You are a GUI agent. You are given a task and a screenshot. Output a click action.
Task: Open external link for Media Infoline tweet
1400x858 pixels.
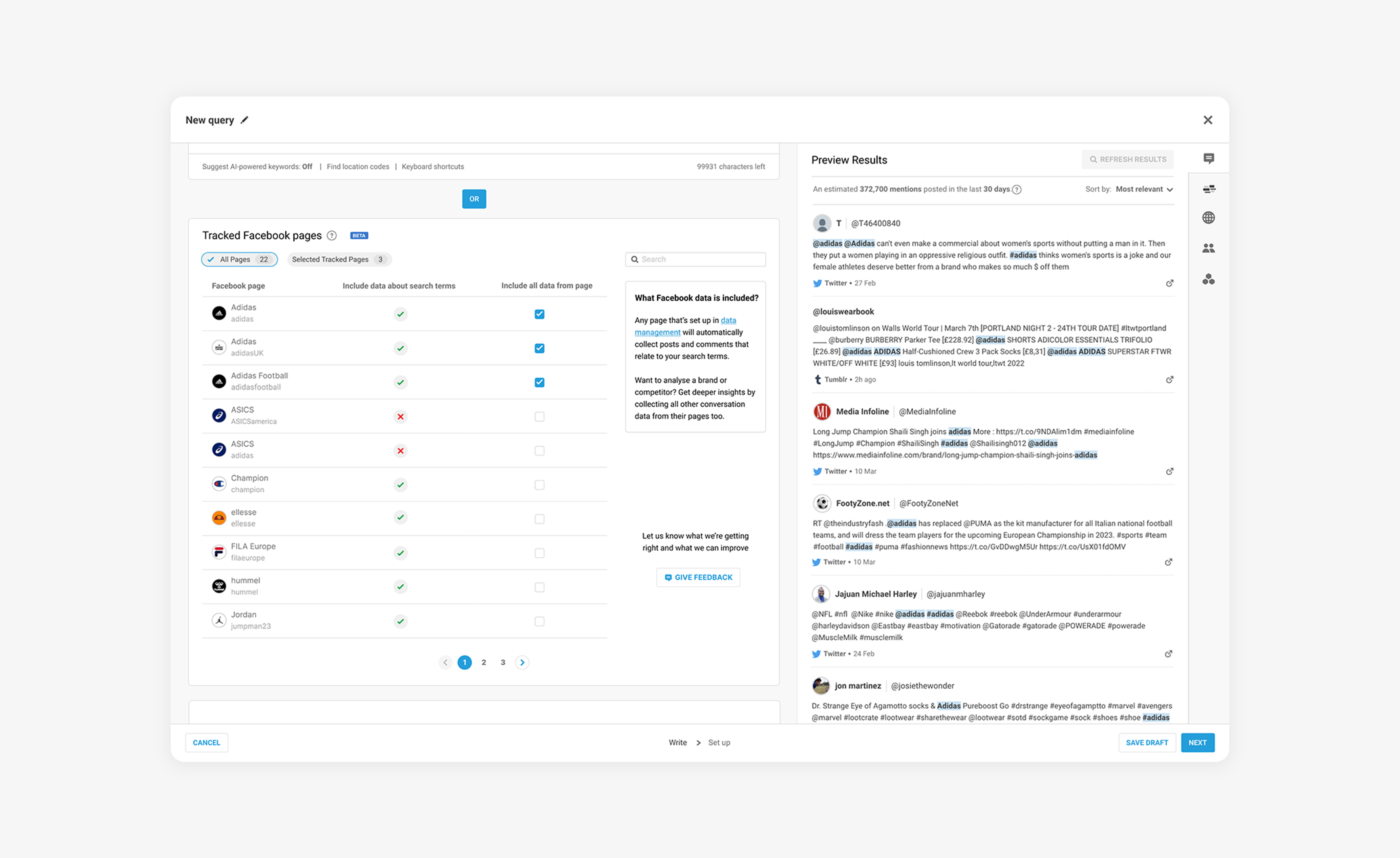(1169, 472)
